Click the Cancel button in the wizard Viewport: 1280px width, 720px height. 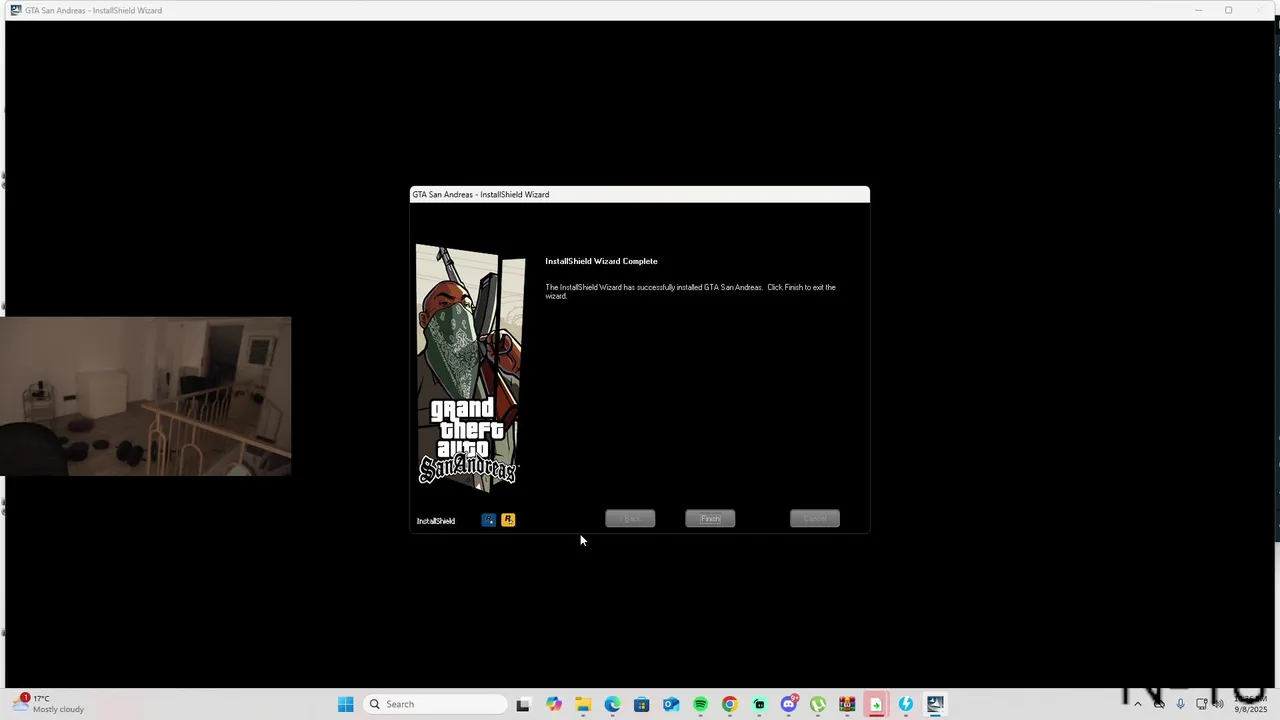[815, 518]
